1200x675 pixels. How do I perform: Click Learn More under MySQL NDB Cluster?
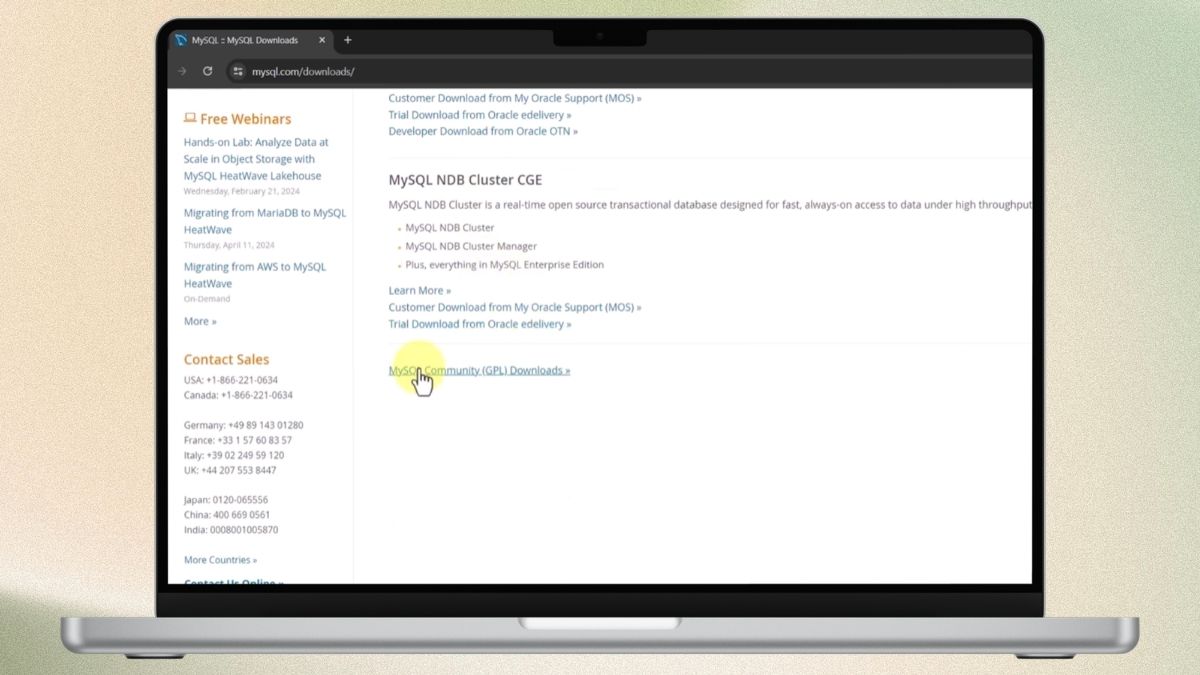(420, 290)
